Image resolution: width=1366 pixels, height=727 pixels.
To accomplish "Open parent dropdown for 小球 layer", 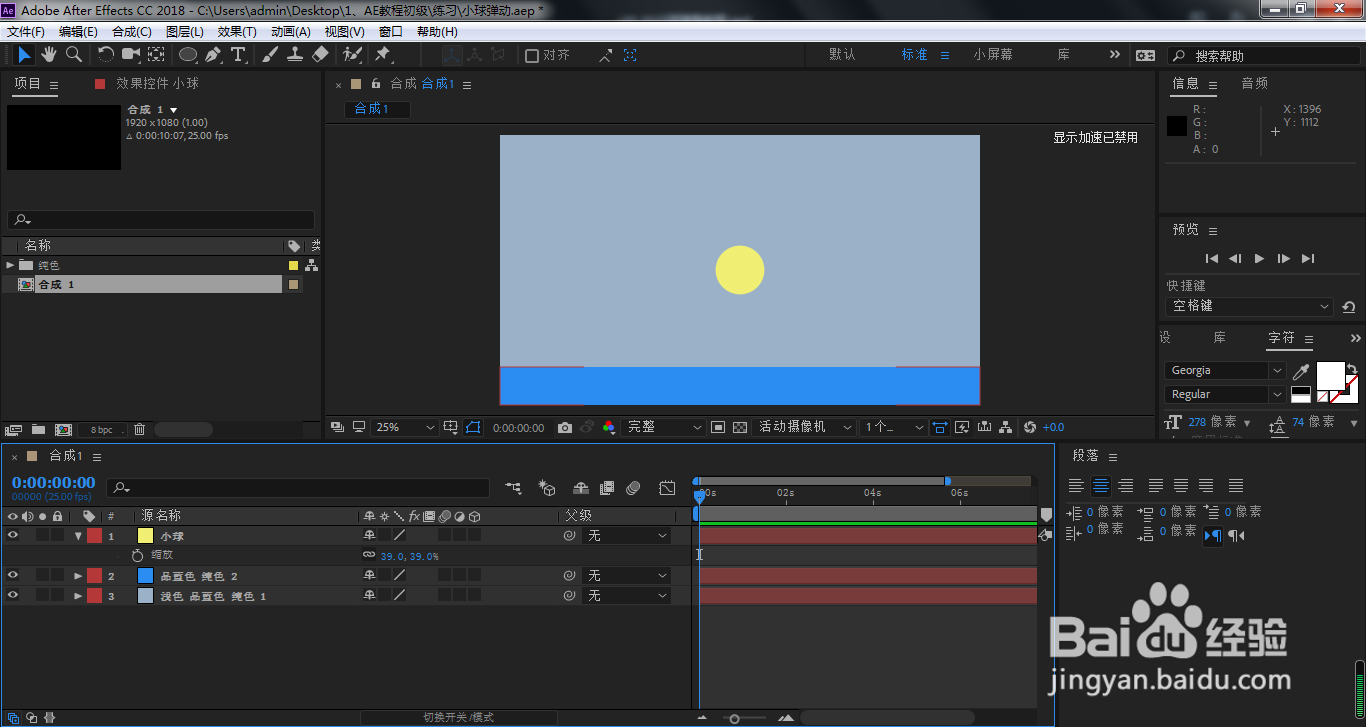I will coord(627,536).
